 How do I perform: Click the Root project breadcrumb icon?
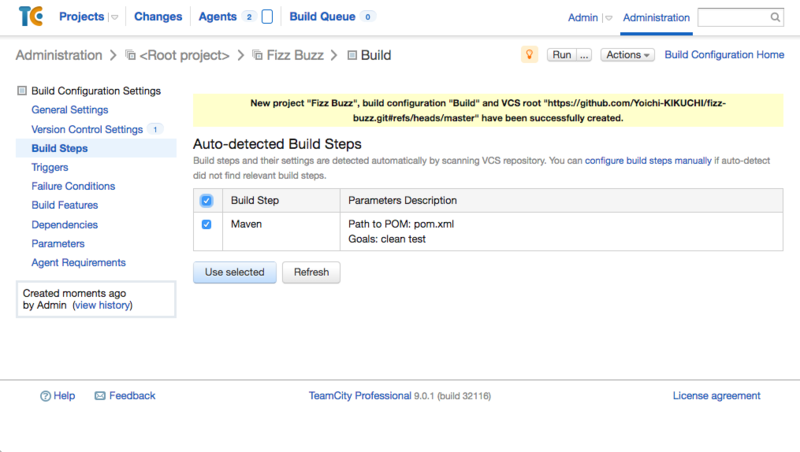click(x=130, y=56)
